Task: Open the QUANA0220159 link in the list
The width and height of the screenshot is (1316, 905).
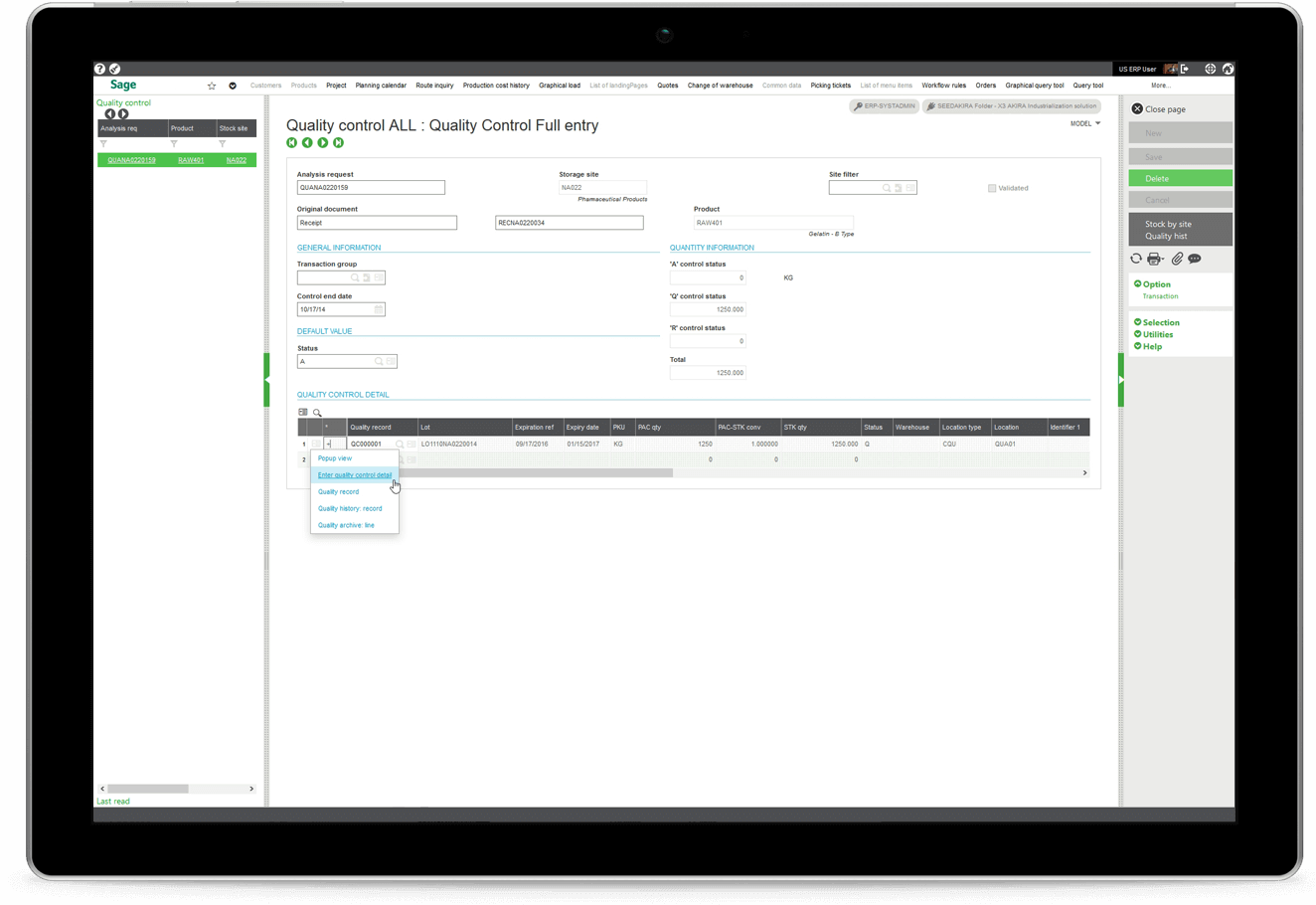Action: click(131, 160)
